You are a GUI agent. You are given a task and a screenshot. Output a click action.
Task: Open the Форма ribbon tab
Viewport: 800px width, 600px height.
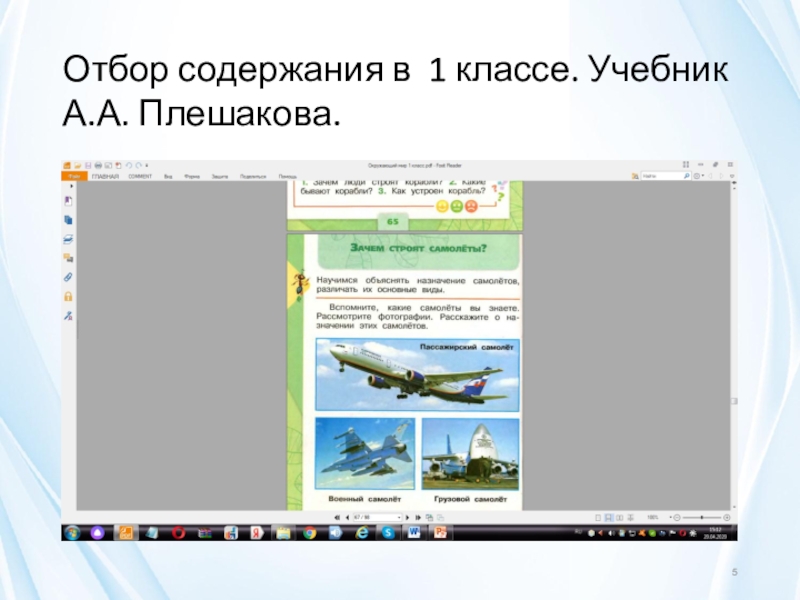(x=192, y=177)
